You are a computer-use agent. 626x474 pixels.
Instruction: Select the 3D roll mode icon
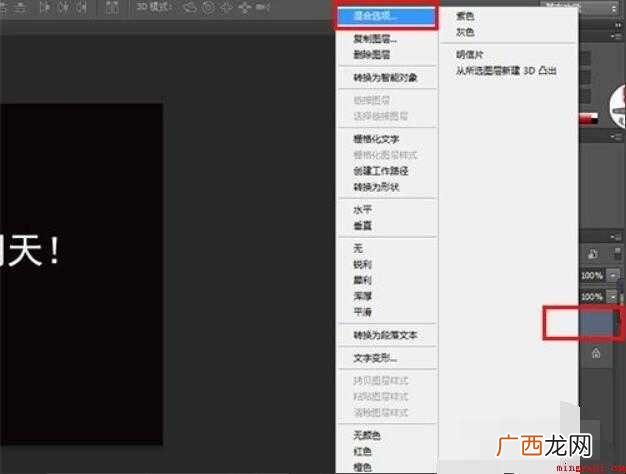(208, 7)
